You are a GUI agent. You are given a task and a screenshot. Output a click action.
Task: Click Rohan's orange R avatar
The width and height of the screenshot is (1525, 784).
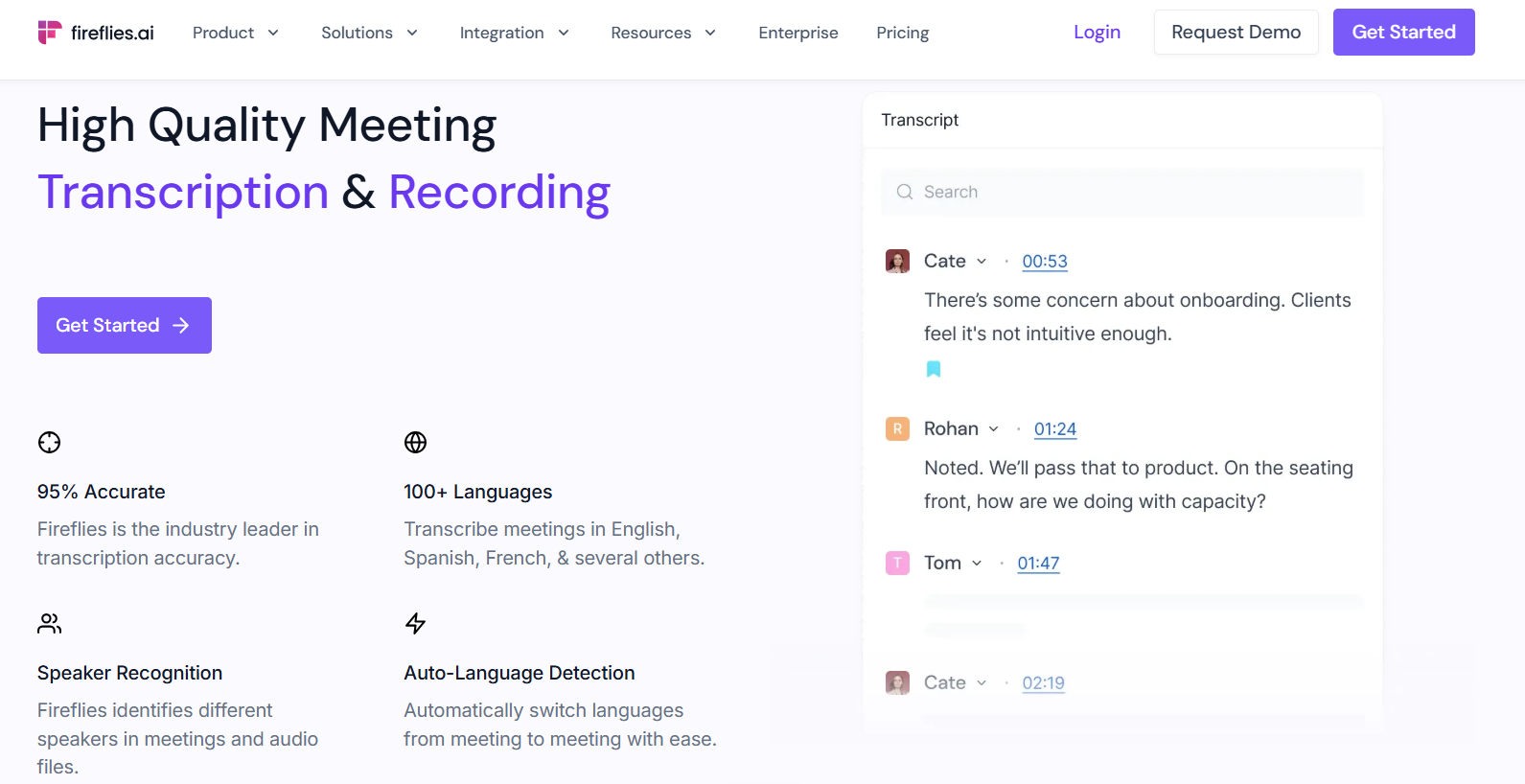pos(897,428)
